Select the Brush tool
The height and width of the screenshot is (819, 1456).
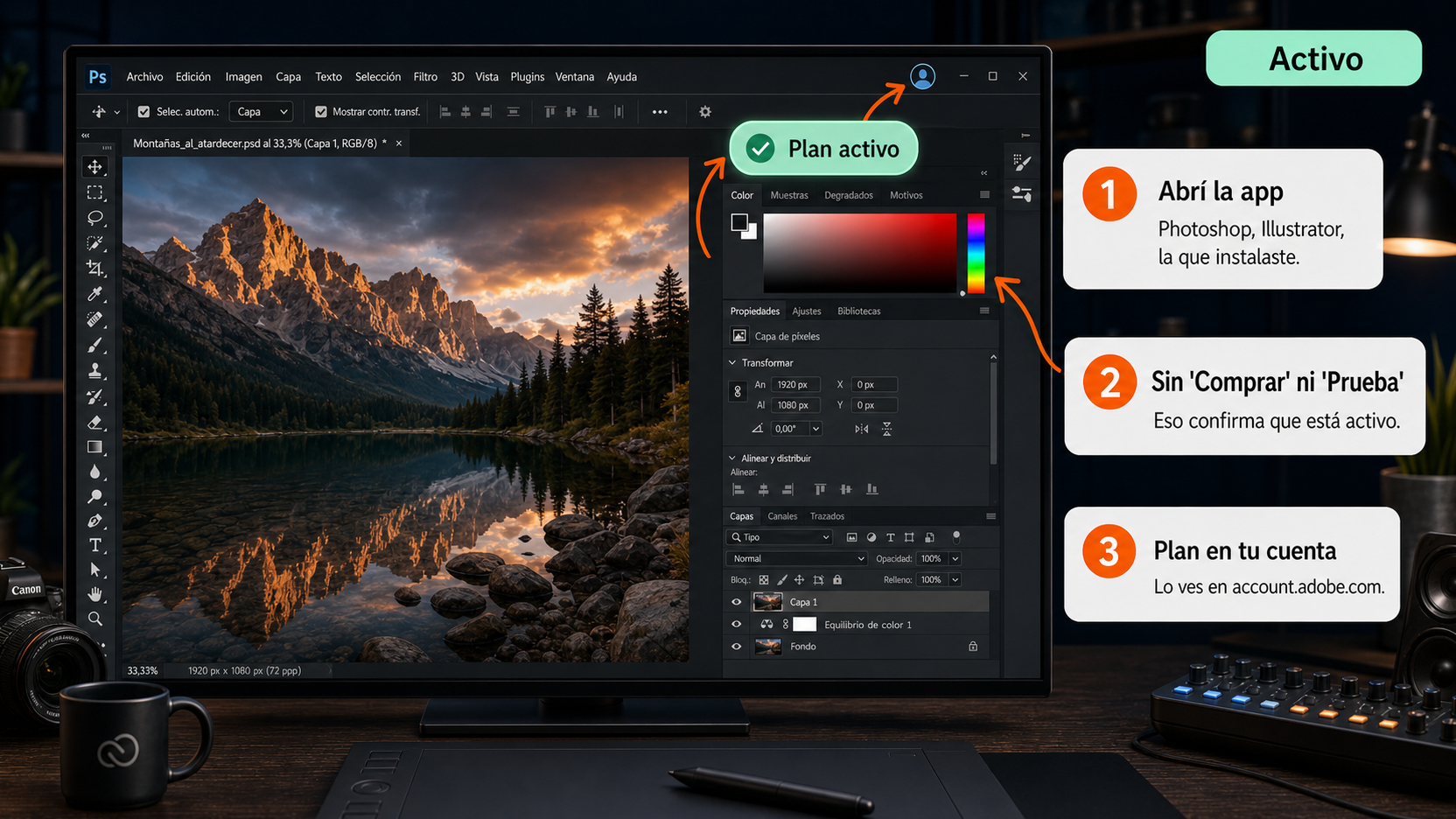(x=95, y=345)
